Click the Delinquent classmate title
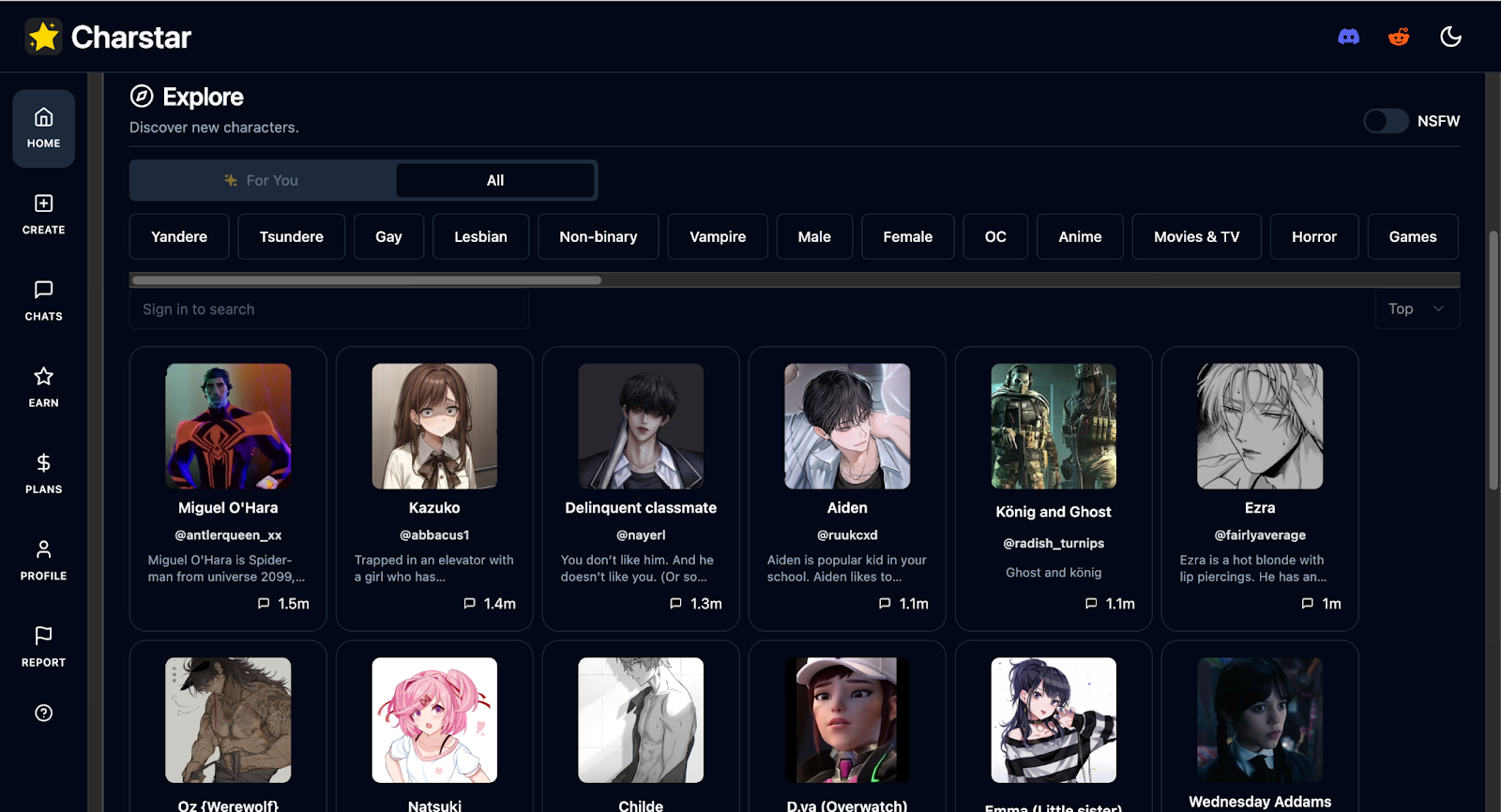Screen dimensions: 1501x812 click(641, 507)
